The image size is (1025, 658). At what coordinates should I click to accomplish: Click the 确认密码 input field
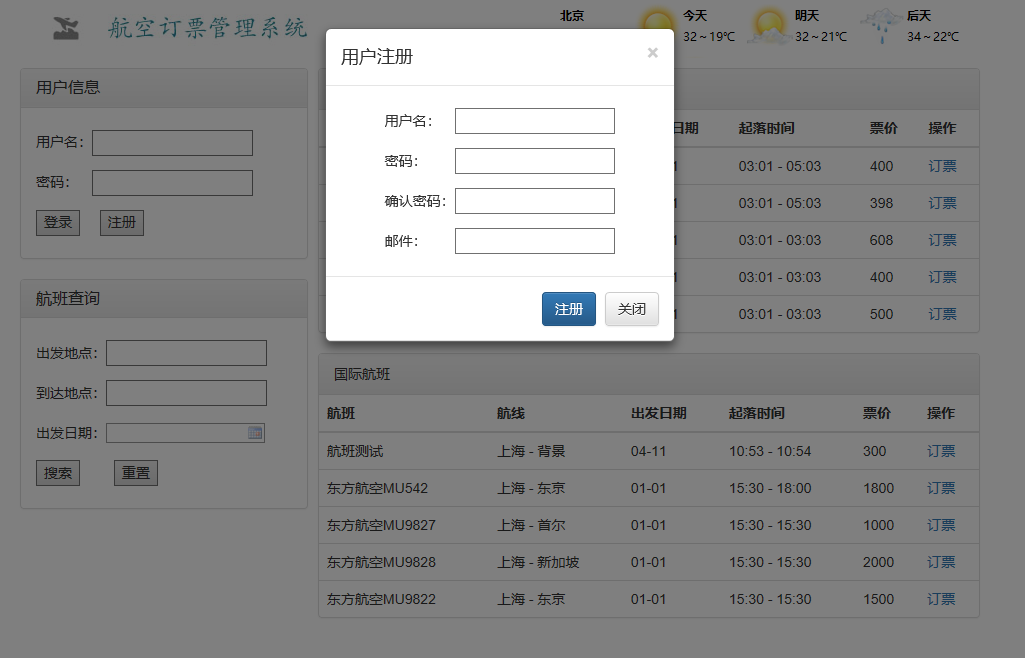(x=535, y=201)
